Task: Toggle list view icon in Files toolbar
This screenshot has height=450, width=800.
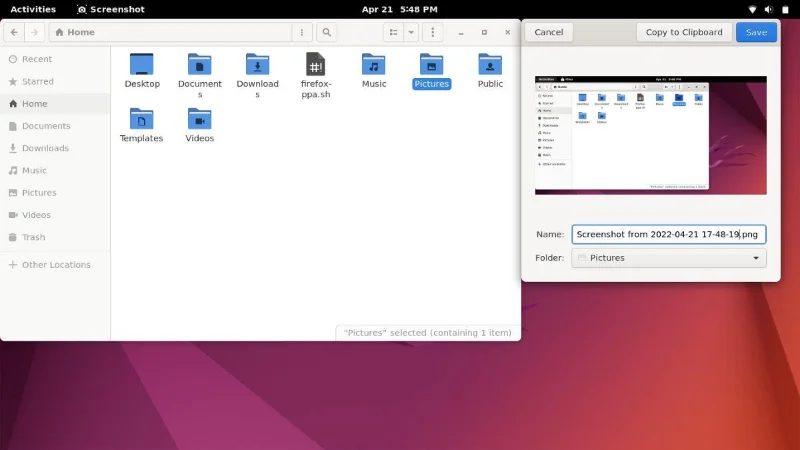Action: pos(393,32)
